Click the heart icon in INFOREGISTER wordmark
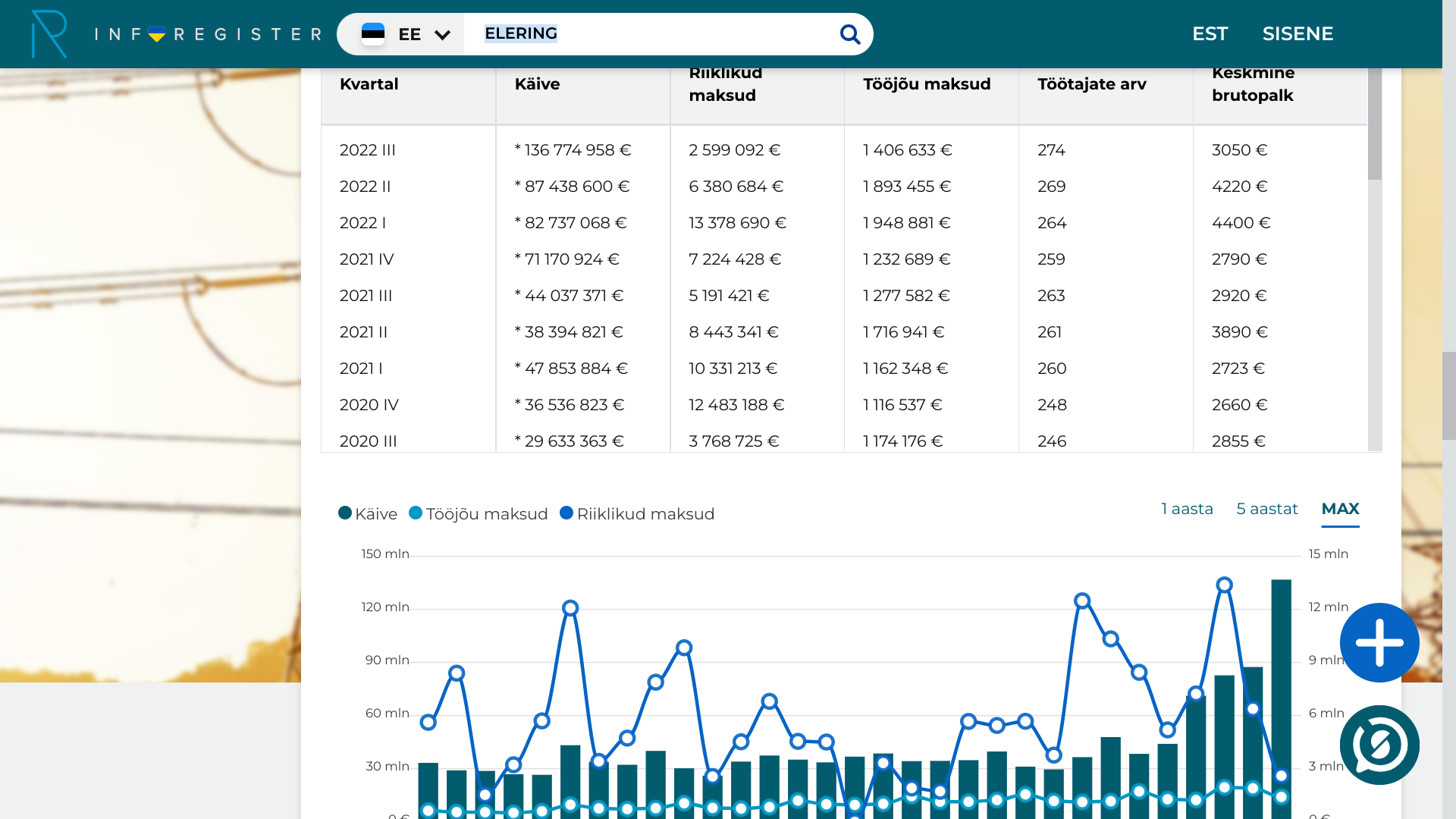 [x=157, y=34]
